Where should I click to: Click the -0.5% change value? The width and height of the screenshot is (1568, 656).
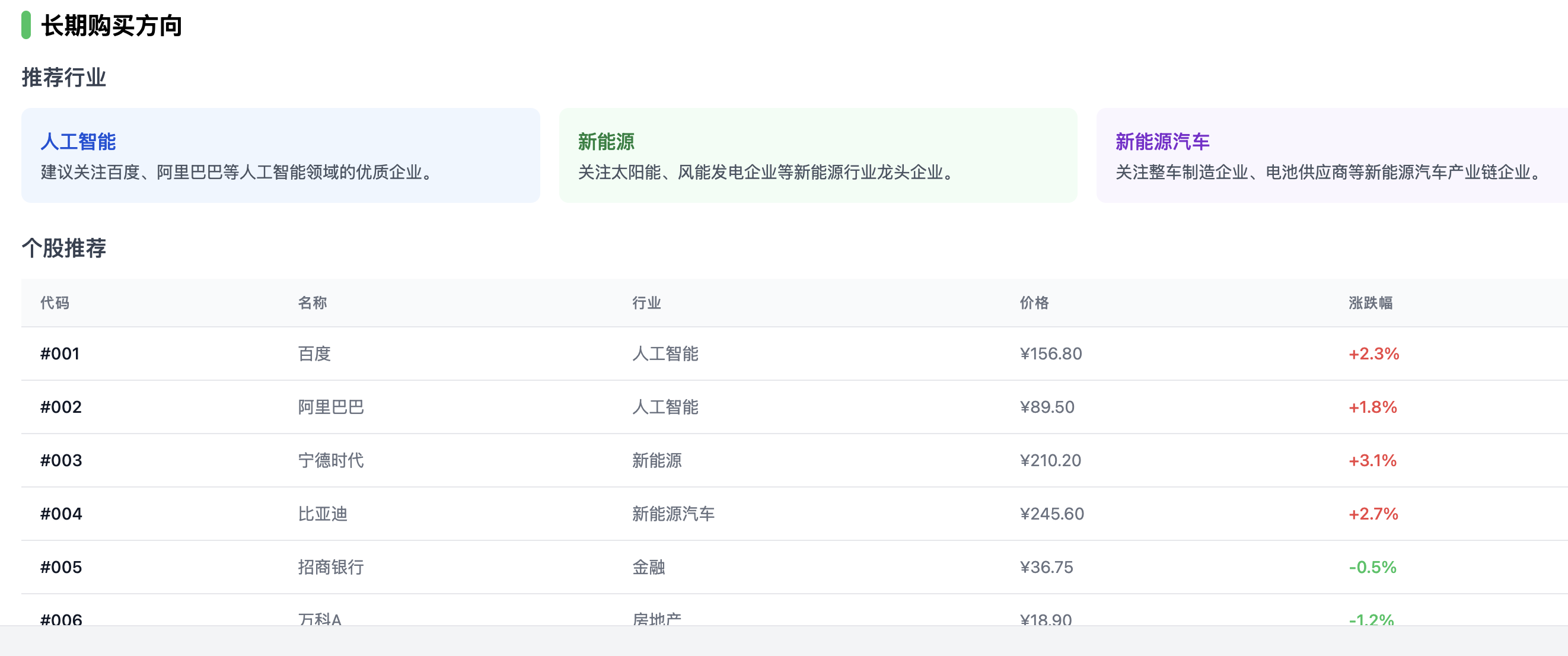tap(1372, 567)
